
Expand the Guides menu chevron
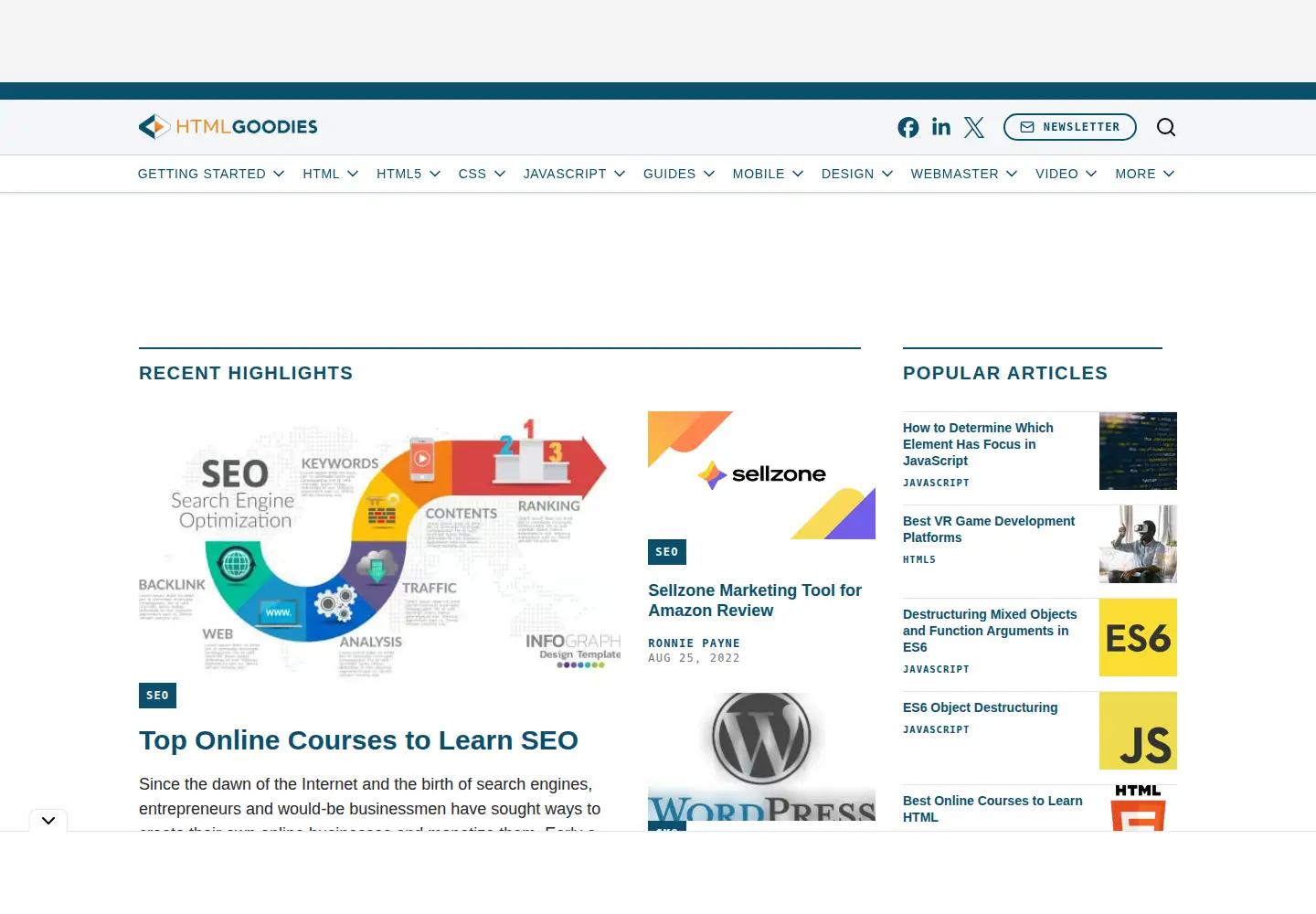[x=709, y=174]
